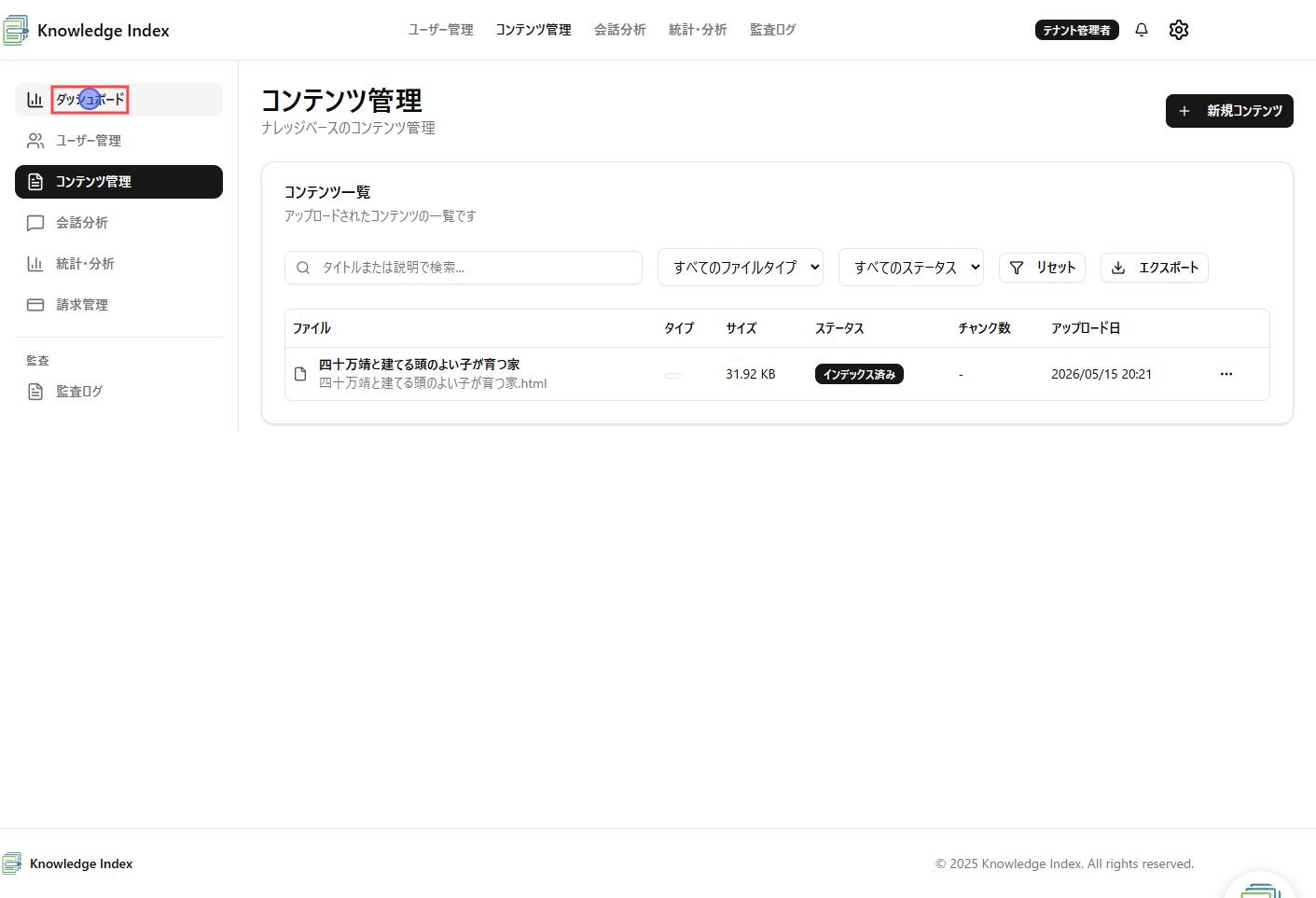Screen dimensions: 1316x898
Task: Open the three-dot actions menu for the file row
Action: [1226, 374]
